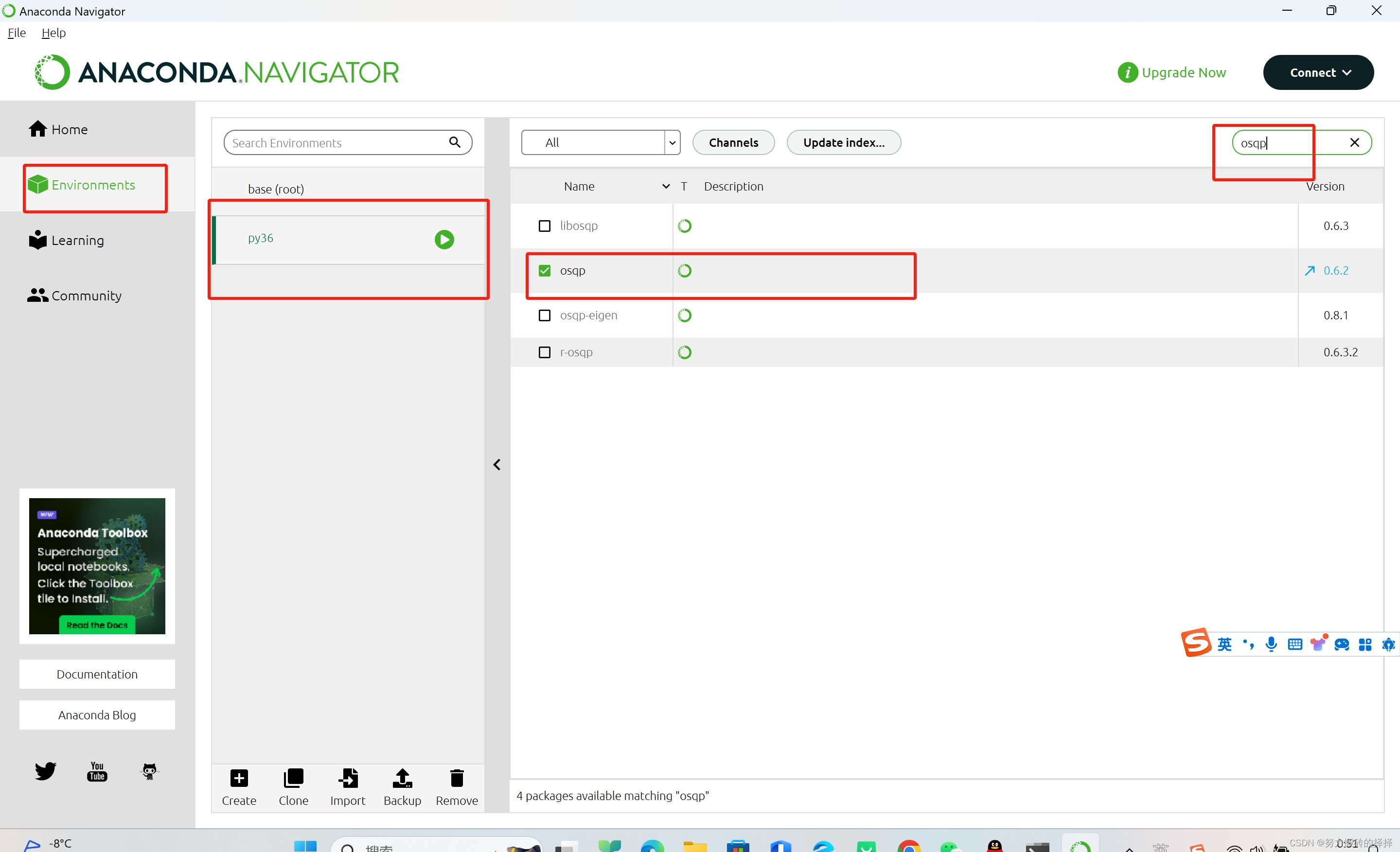Click the Update index button

click(x=844, y=142)
